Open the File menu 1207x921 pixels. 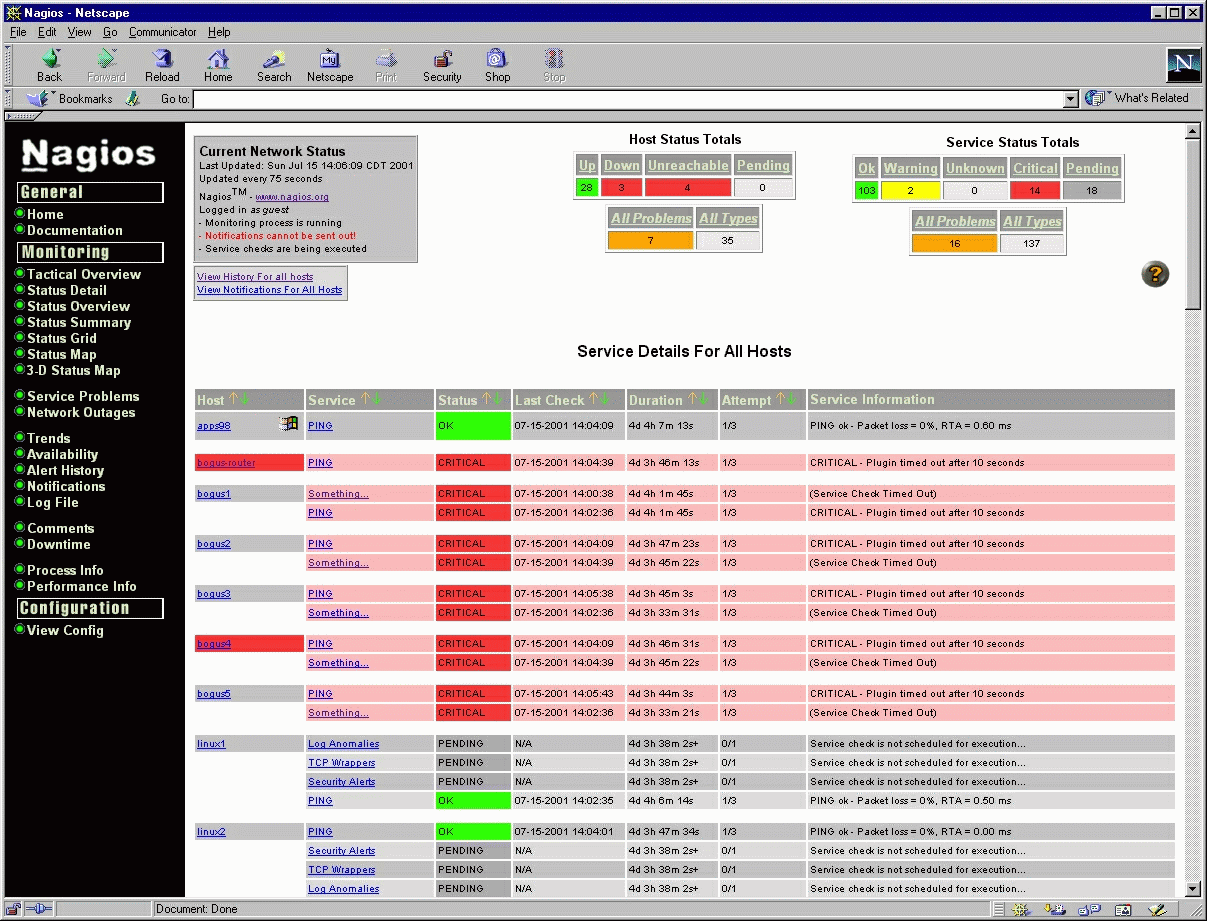(18, 32)
